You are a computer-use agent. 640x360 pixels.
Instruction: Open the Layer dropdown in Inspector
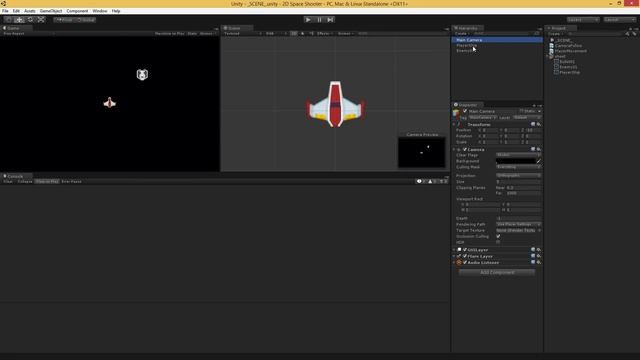[527, 118]
